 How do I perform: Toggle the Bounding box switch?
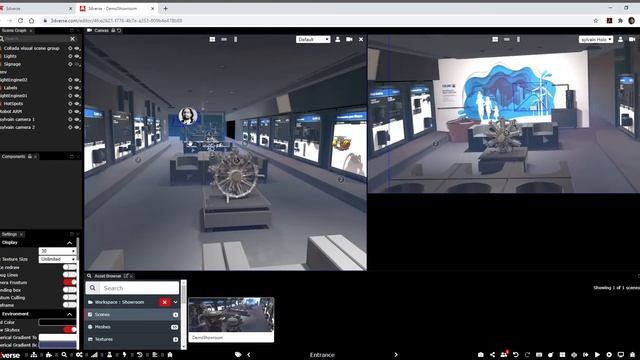click(x=70, y=290)
